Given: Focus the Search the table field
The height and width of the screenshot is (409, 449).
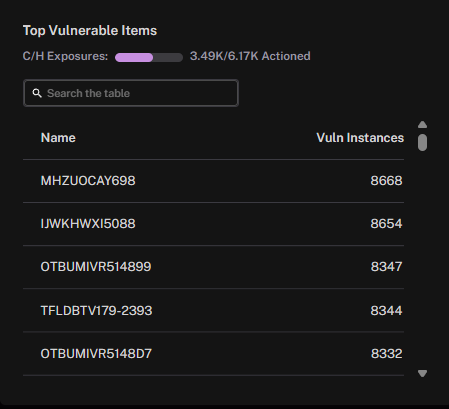Looking at the screenshot, I should point(131,93).
